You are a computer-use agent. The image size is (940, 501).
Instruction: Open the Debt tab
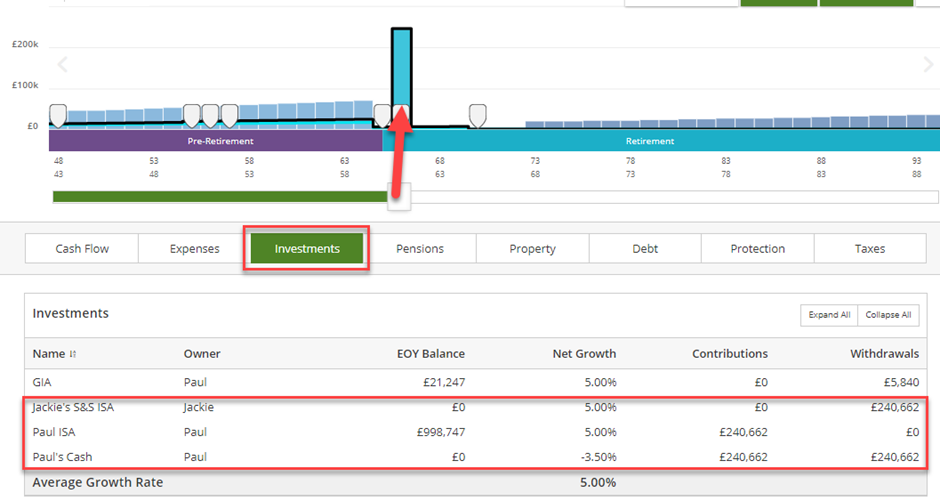pos(645,249)
